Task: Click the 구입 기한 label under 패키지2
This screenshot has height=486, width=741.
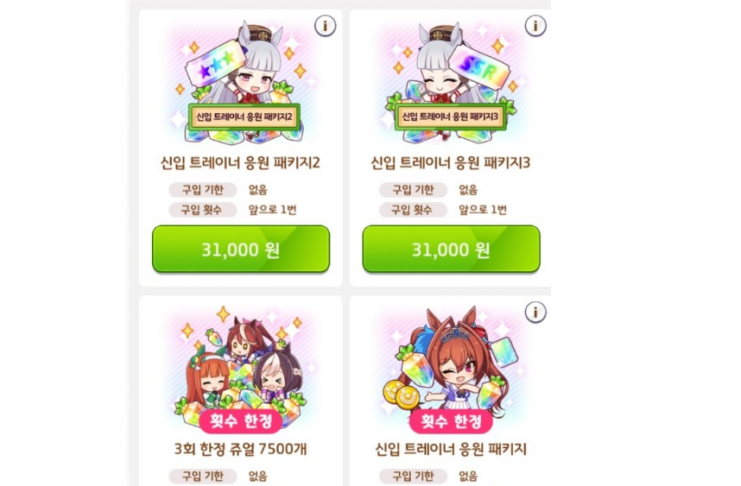Action: coord(203,190)
